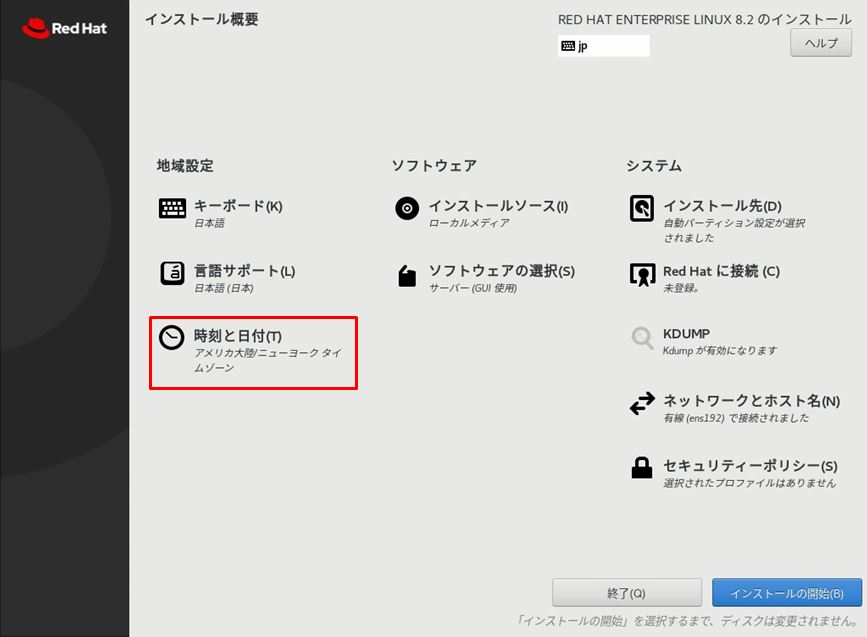The width and height of the screenshot is (867, 637).
Task: Click the certificate icon for Red Hat に接続
Action: (x=642, y=275)
